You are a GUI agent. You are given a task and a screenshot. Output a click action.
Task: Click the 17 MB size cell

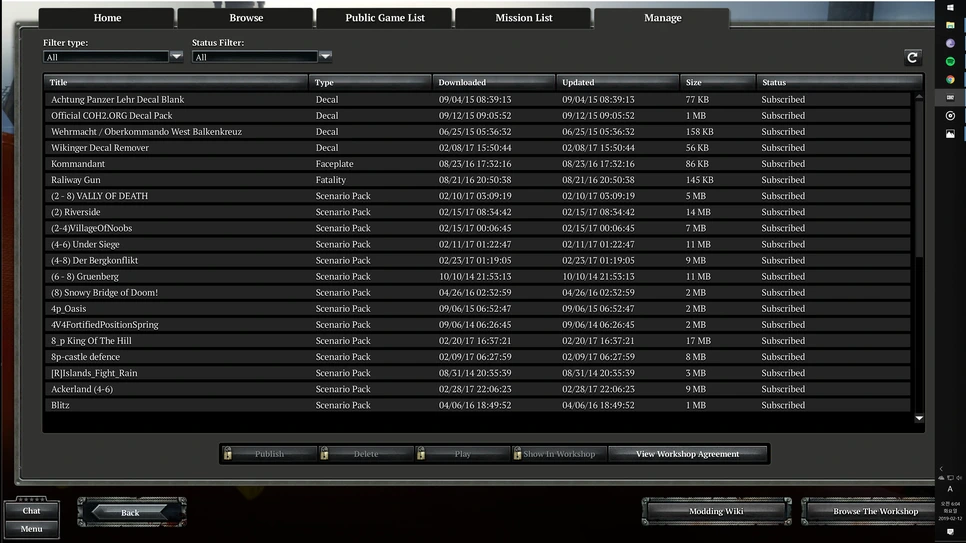coord(698,340)
